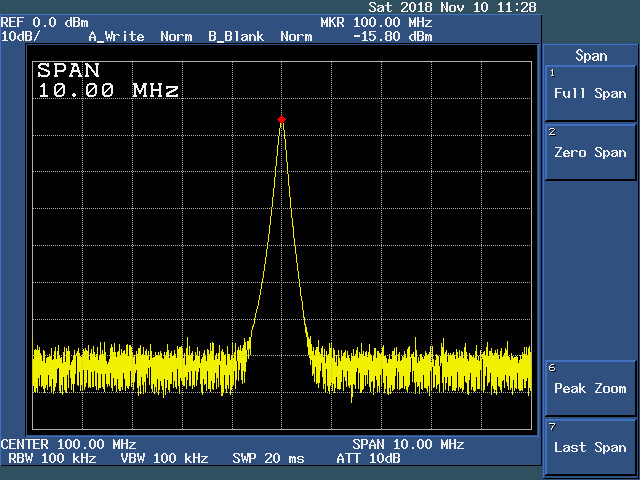Select the B_Blank trace mode label
This screenshot has height=480, width=640.
point(236,36)
